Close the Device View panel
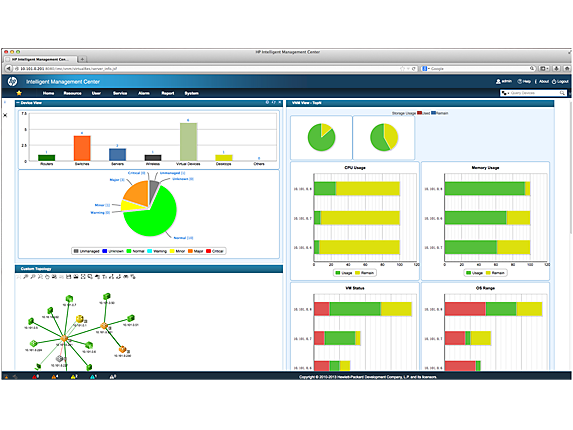This screenshot has height=430, width=573. [x=280, y=103]
